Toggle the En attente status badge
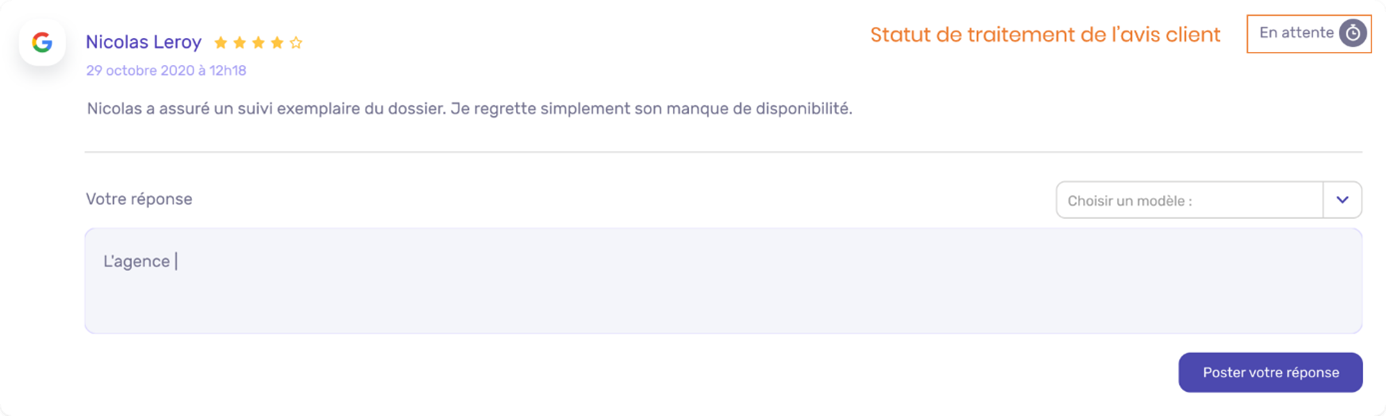Image resolution: width=1386 pixels, height=416 pixels. 1309,33
